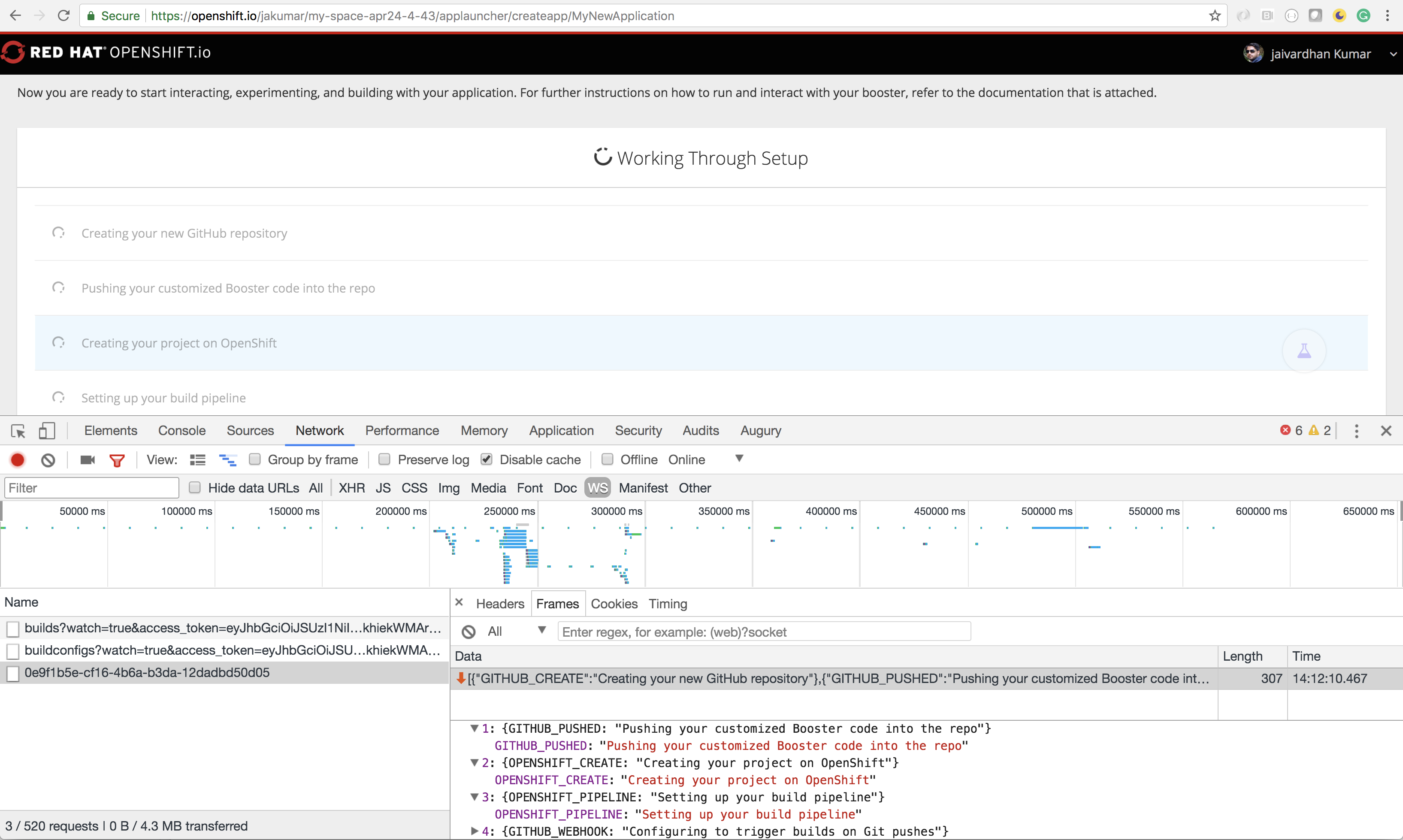Select the inspect element cursor icon
Viewport: 1403px width, 840px height.
tap(18, 431)
